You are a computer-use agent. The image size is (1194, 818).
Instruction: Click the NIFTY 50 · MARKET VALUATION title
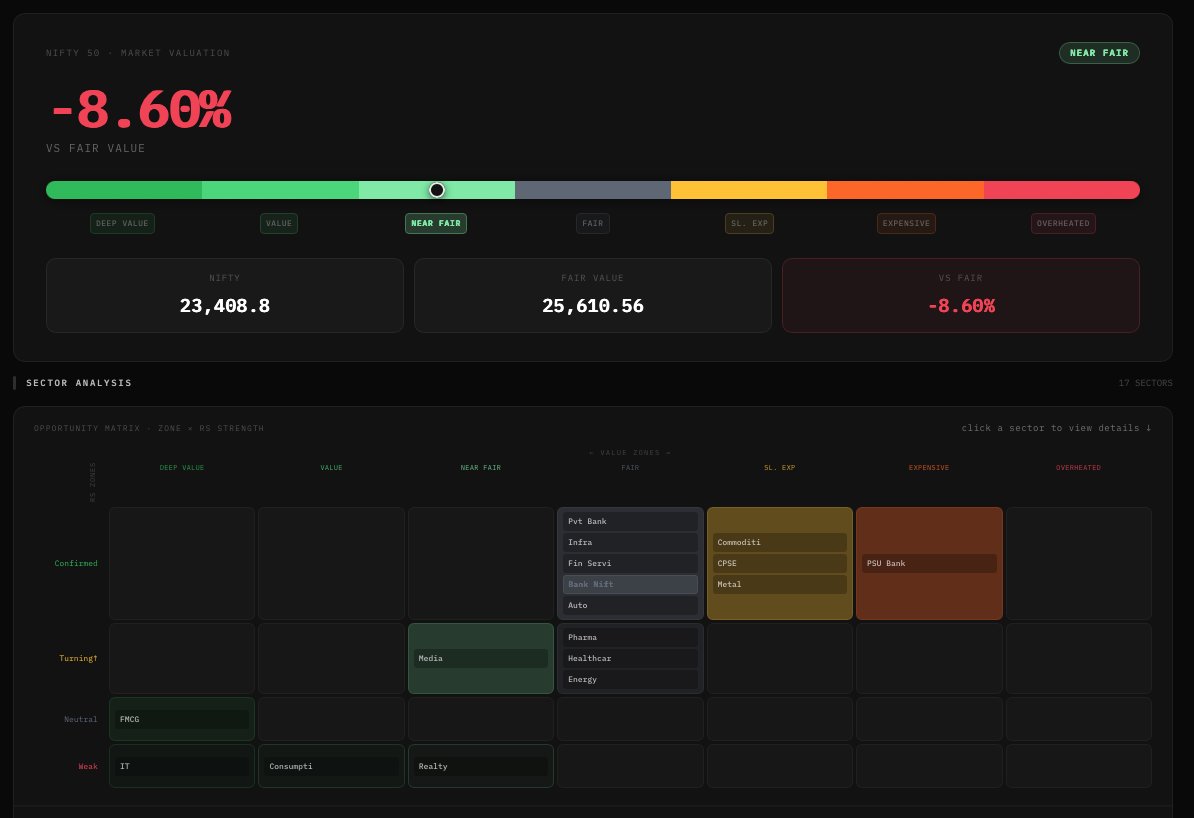pos(138,53)
